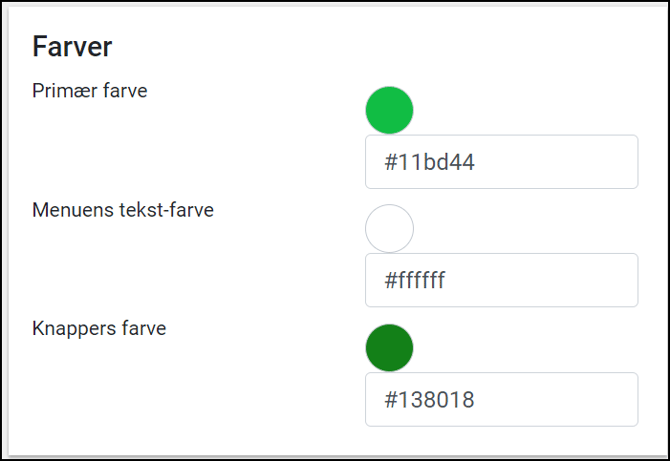The image size is (670, 461).
Task: Change button color via dark green circle
Action: (389, 347)
